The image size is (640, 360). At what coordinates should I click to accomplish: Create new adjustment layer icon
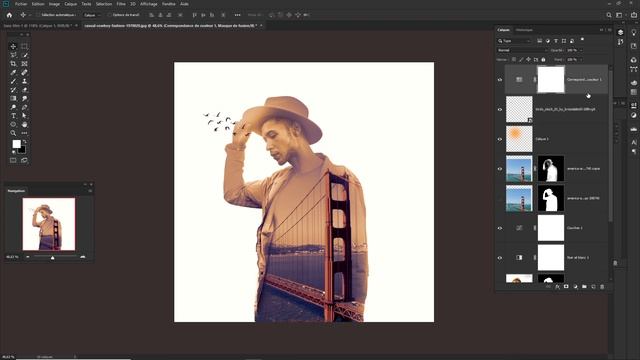click(x=575, y=287)
